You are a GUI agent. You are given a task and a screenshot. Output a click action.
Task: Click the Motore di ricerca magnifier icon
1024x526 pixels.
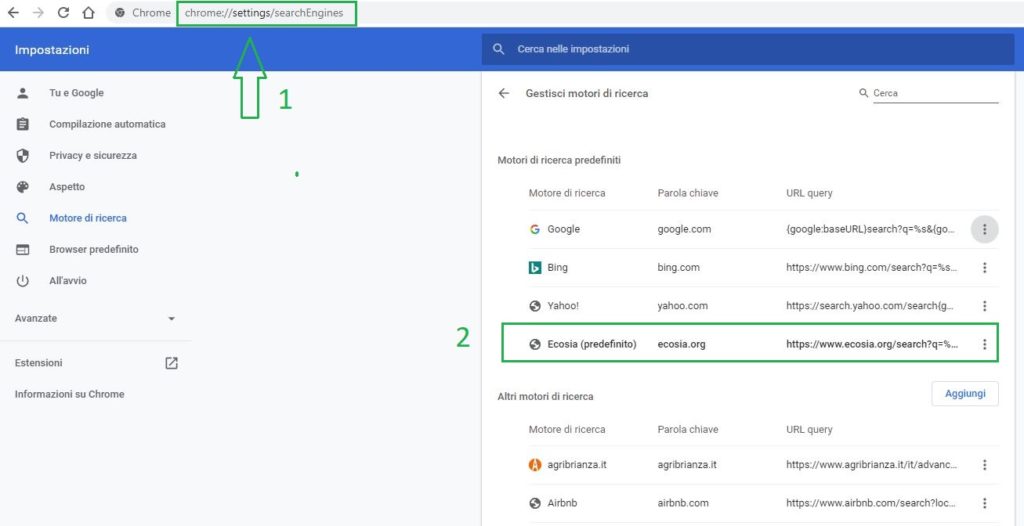tap(23, 218)
